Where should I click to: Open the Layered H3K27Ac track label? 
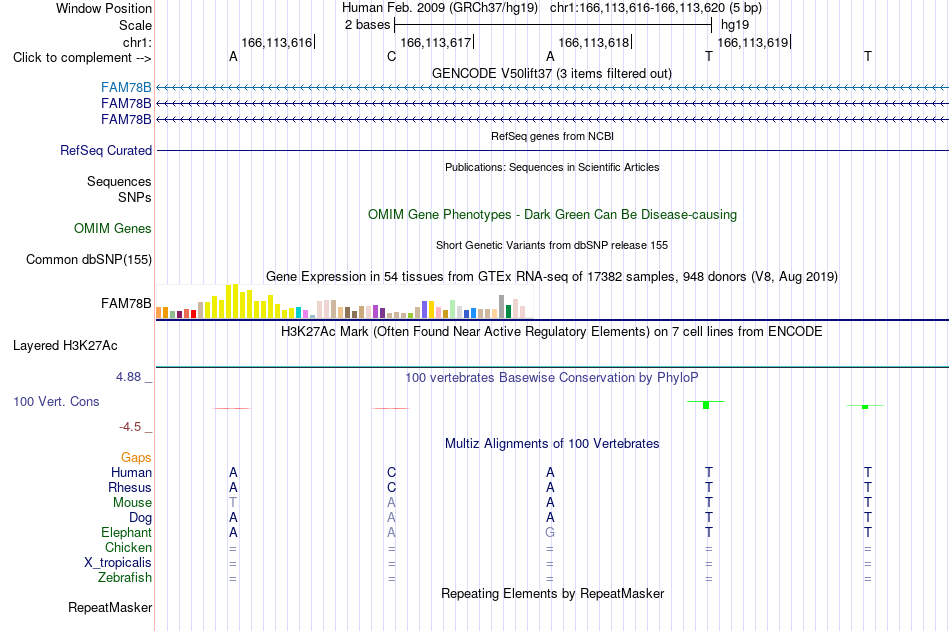pyautogui.click(x=65, y=346)
